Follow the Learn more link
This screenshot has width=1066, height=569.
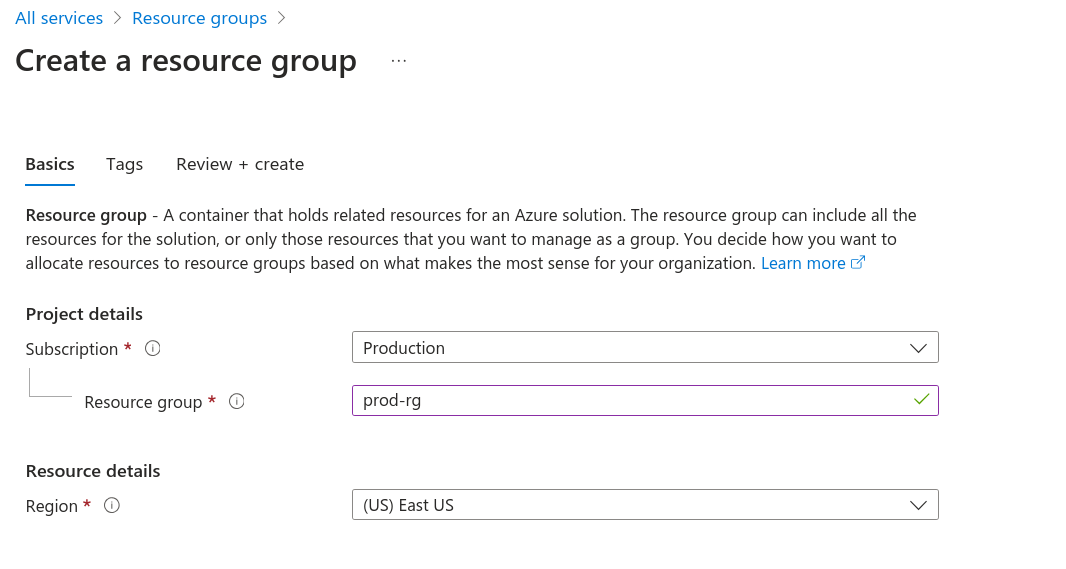point(803,263)
